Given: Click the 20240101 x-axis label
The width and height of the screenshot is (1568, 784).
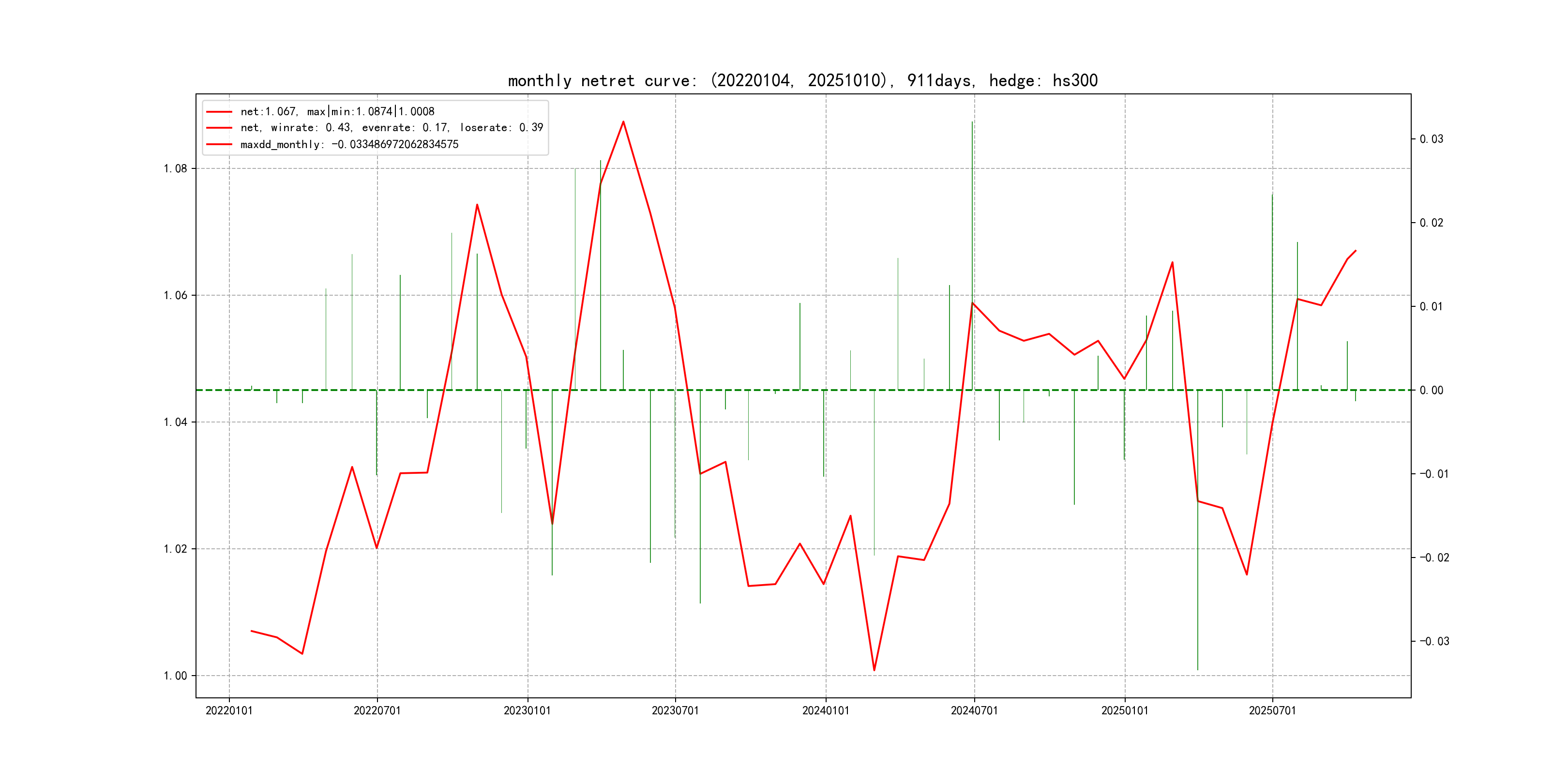Looking at the screenshot, I should coord(826,710).
